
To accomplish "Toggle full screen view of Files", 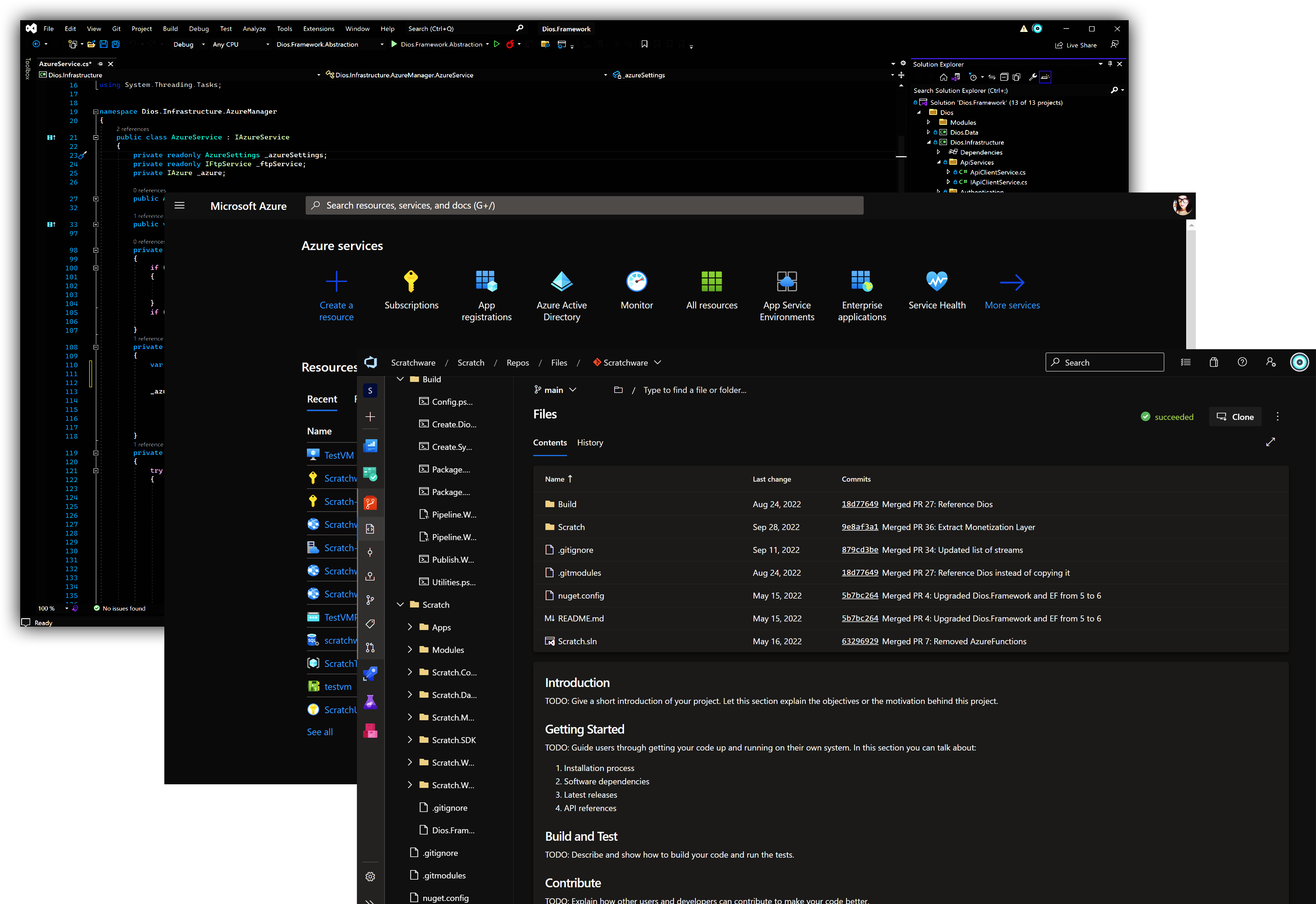I will 1270,442.
